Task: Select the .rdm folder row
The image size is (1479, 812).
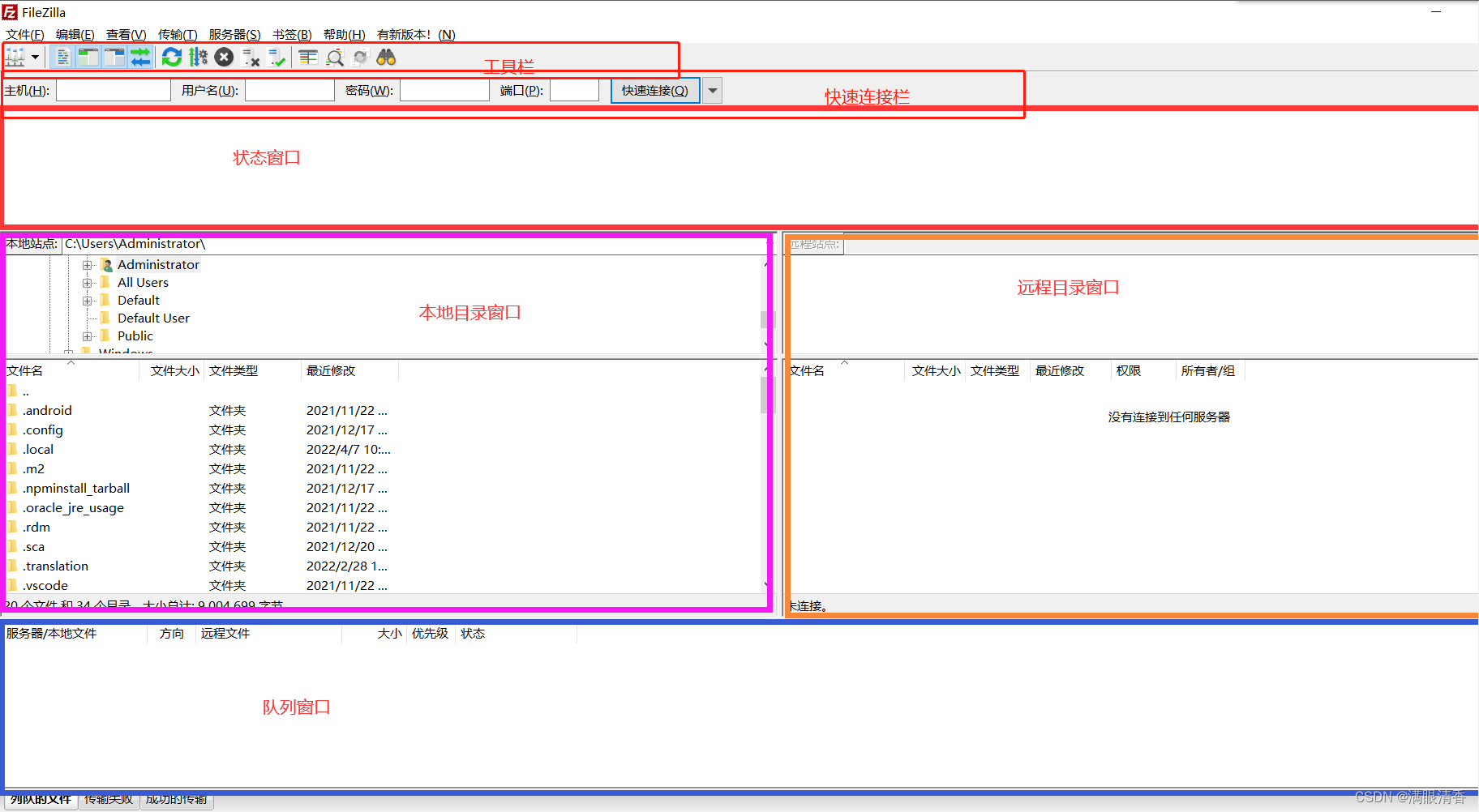Action: pyautogui.click(x=381, y=528)
